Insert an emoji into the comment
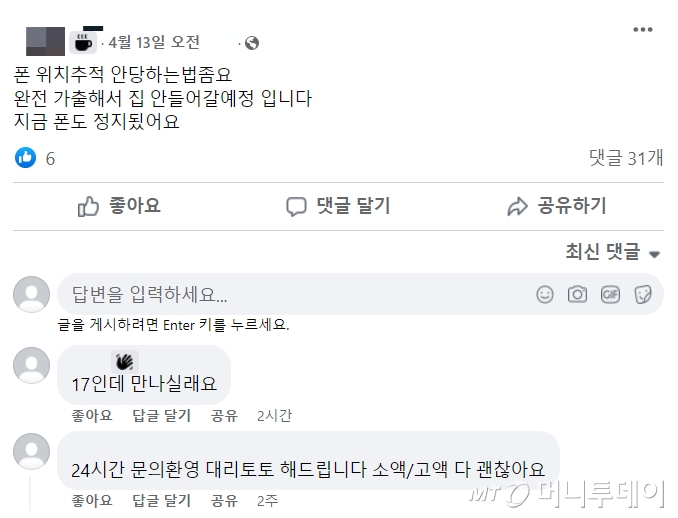This screenshot has height=518, width=678. pos(544,294)
